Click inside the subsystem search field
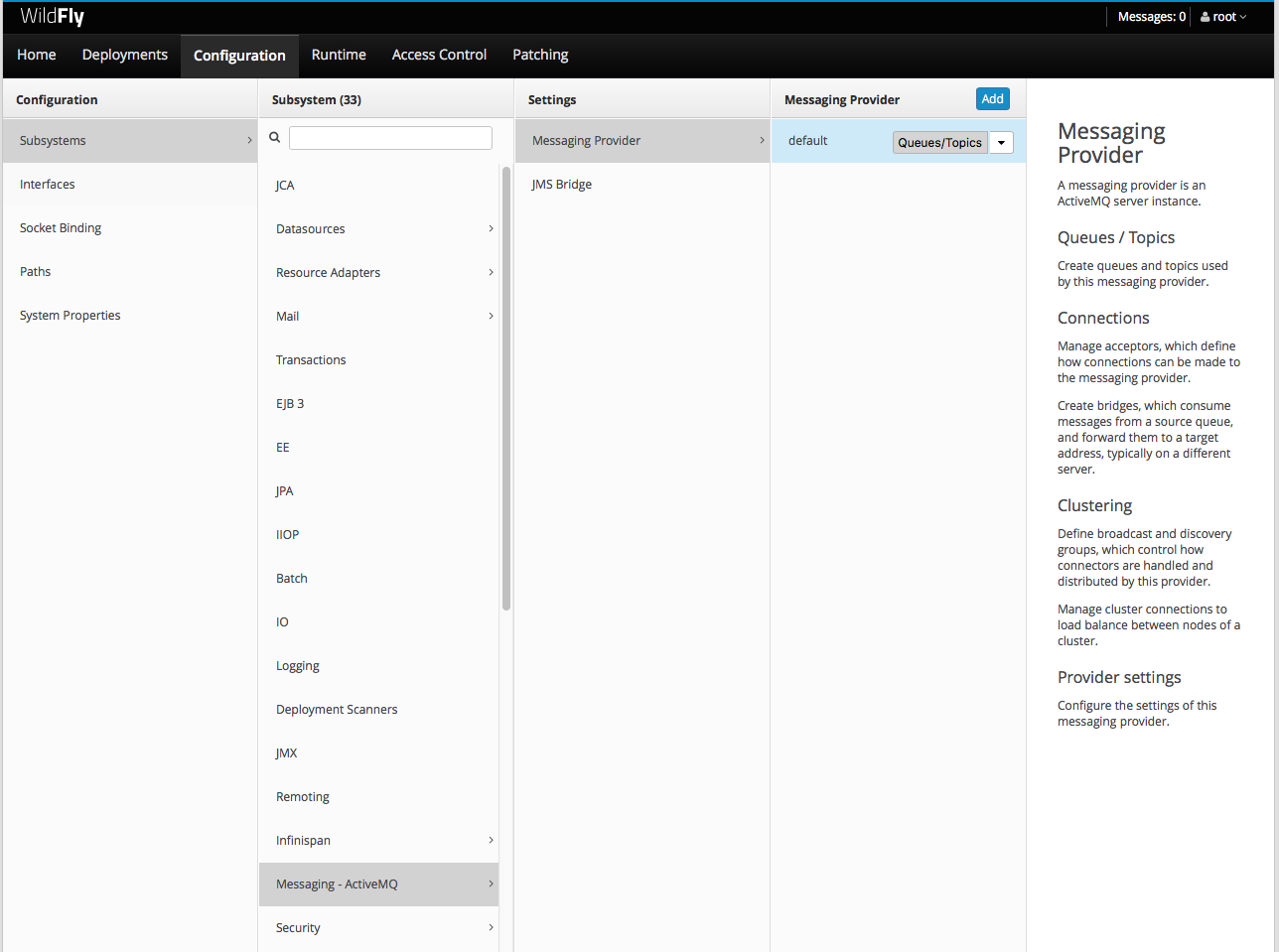Viewport: 1279px width, 952px height. pos(390,137)
